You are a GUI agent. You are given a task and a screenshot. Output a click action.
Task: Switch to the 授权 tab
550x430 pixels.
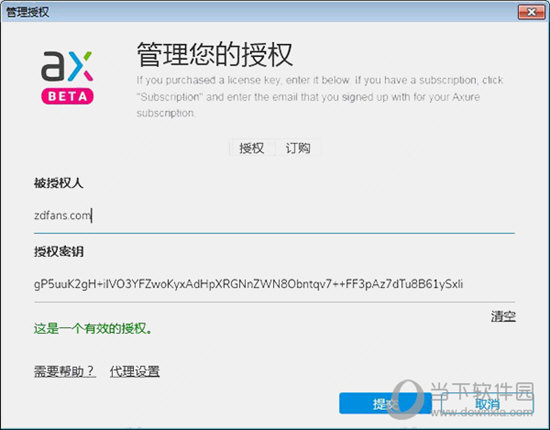click(x=251, y=148)
